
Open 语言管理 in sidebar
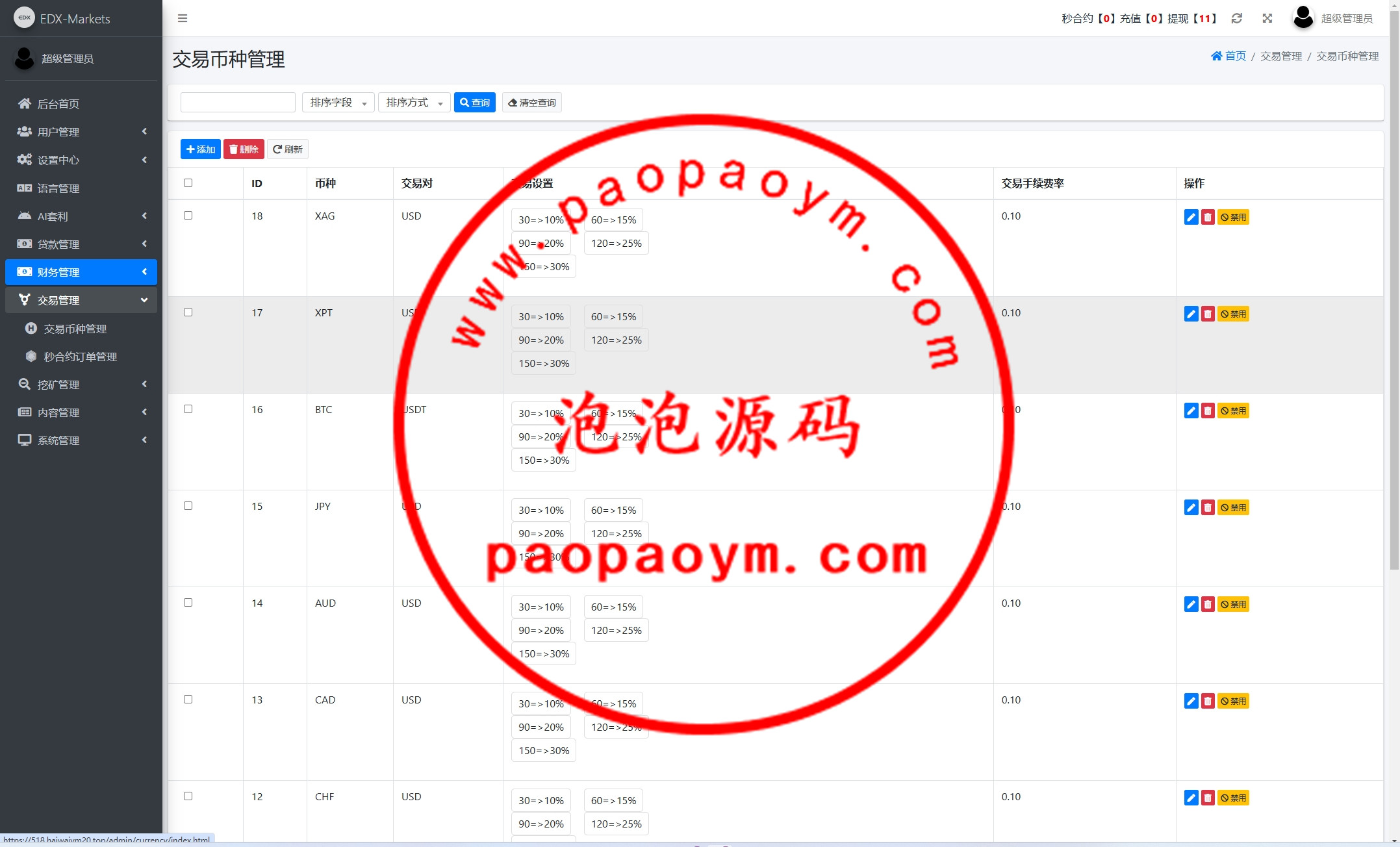coord(81,188)
